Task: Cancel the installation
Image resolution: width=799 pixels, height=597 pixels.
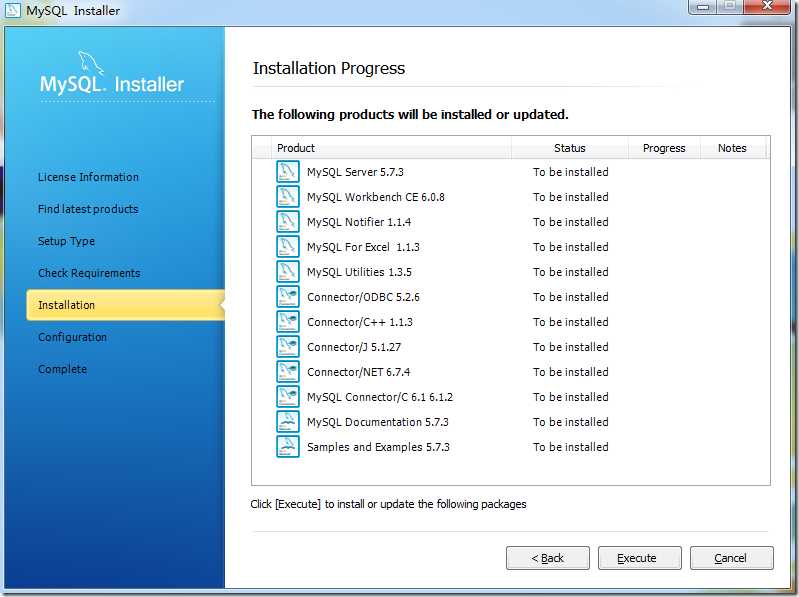Action: point(732,558)
